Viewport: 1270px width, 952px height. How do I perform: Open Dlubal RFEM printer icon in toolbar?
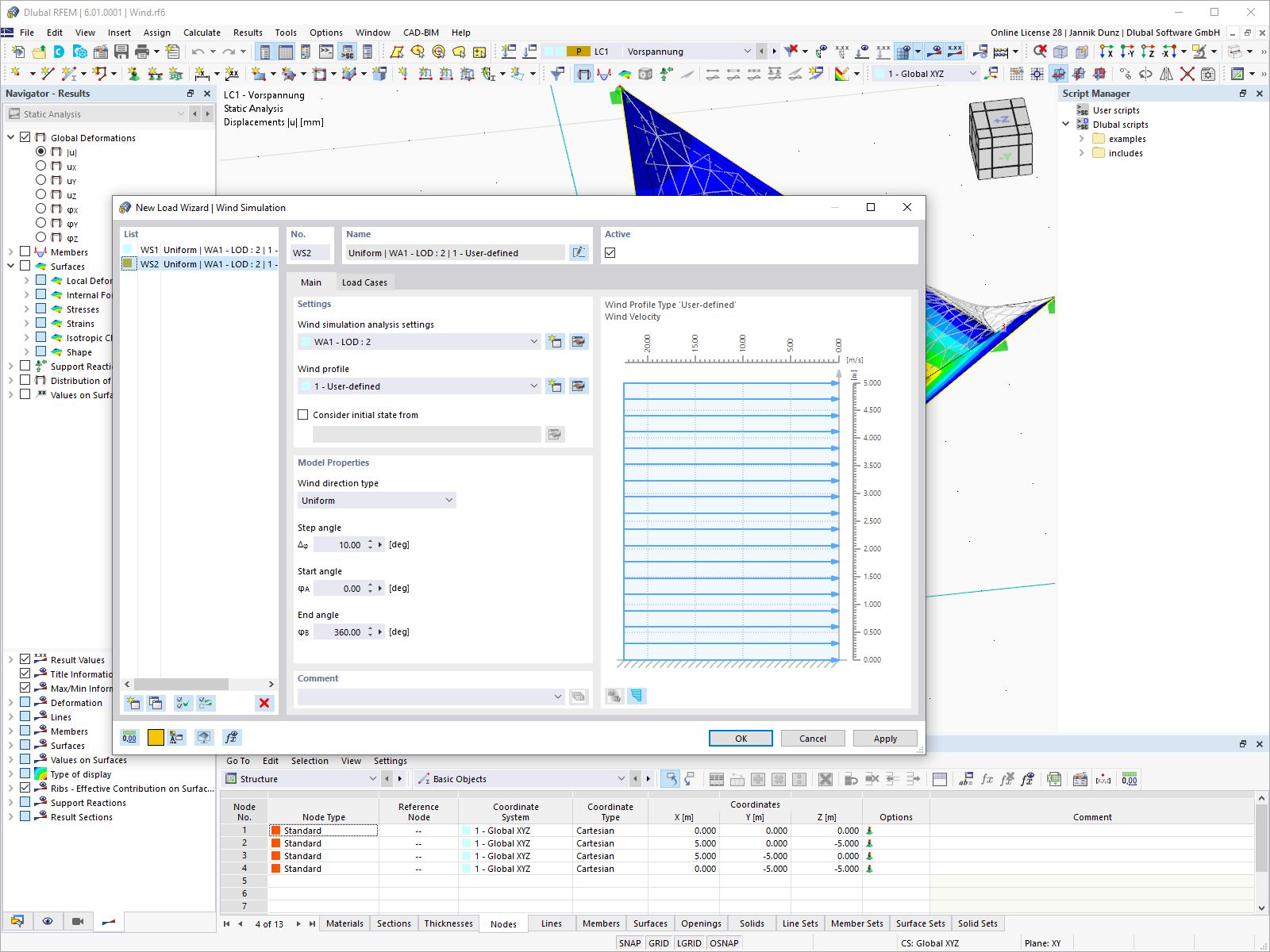click(141, 51)
